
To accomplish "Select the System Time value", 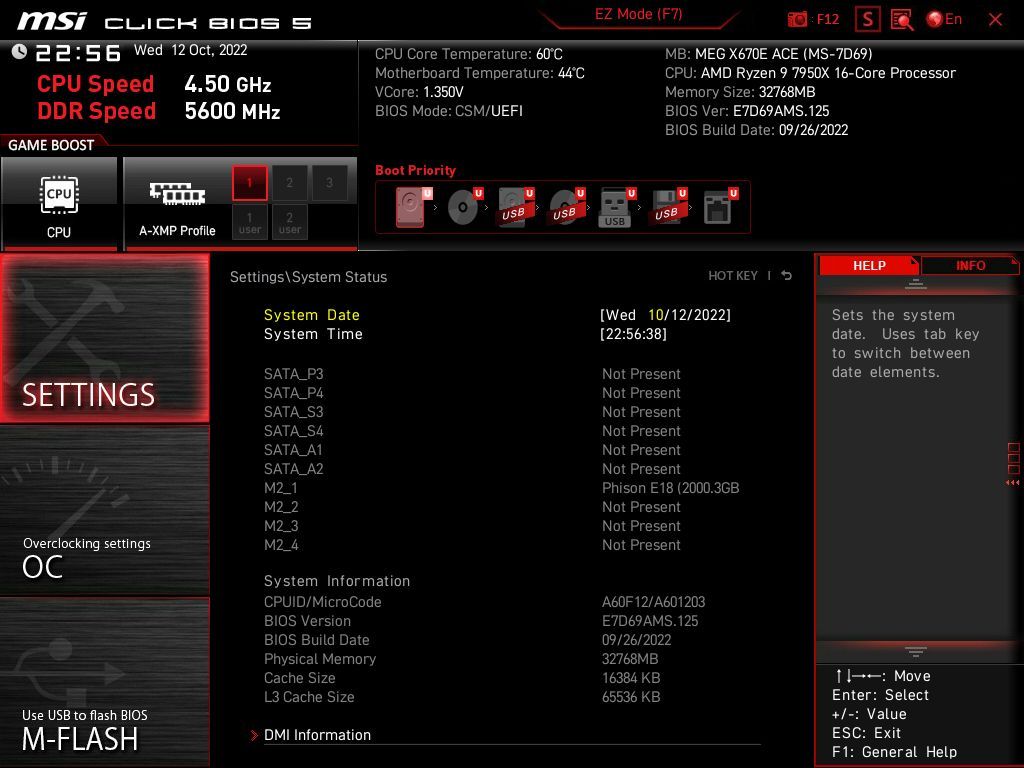I will coord(633,334).
